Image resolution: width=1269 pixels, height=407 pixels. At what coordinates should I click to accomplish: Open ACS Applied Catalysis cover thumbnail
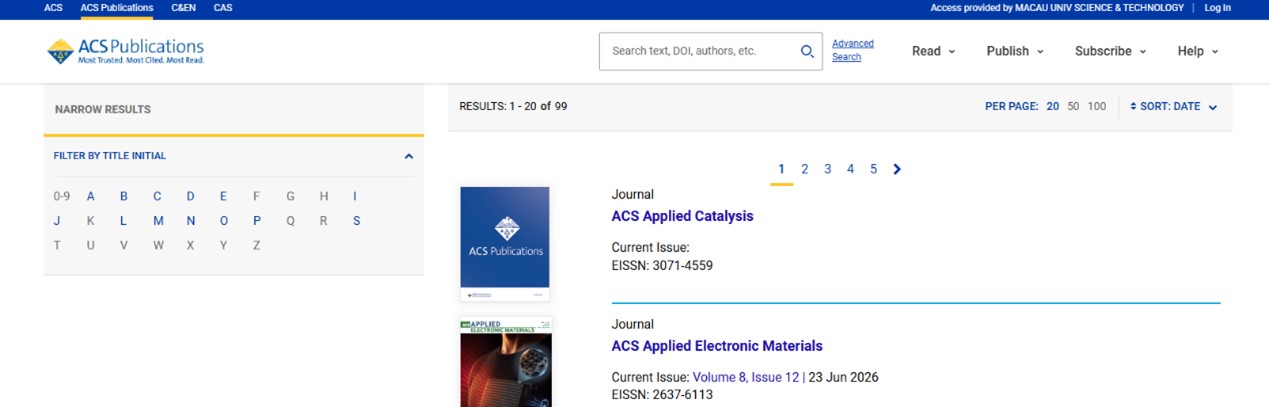[x=505, y=243]
